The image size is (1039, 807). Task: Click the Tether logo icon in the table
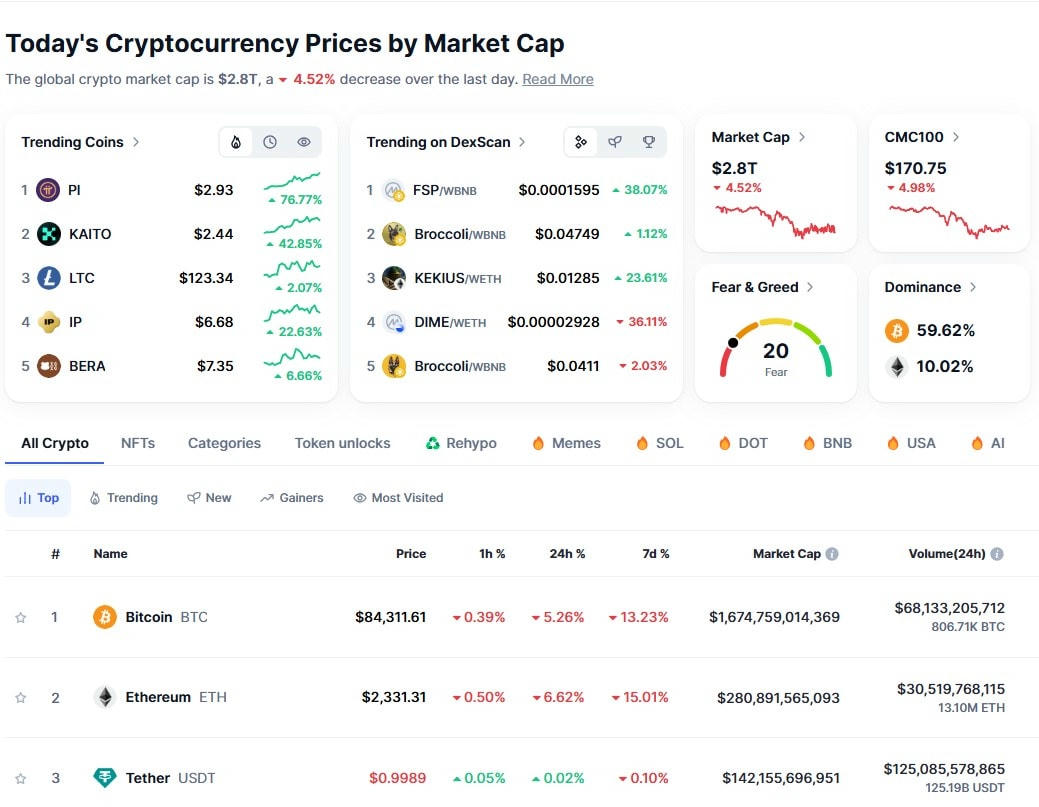click(x=105, y=778)
